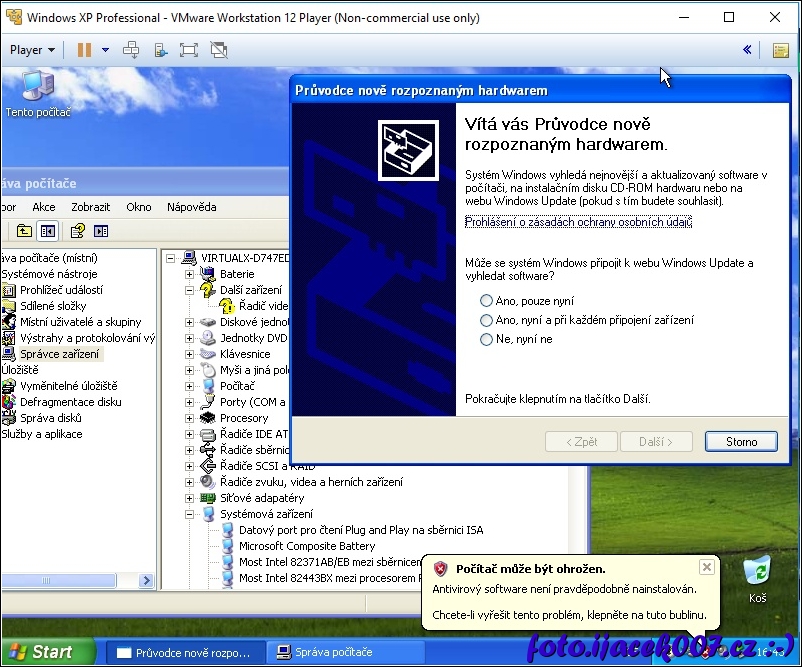Viewport: 802px width, 667px height.
Task: Collapse the Systémová zařízení tree node
Action: (190, 514)
